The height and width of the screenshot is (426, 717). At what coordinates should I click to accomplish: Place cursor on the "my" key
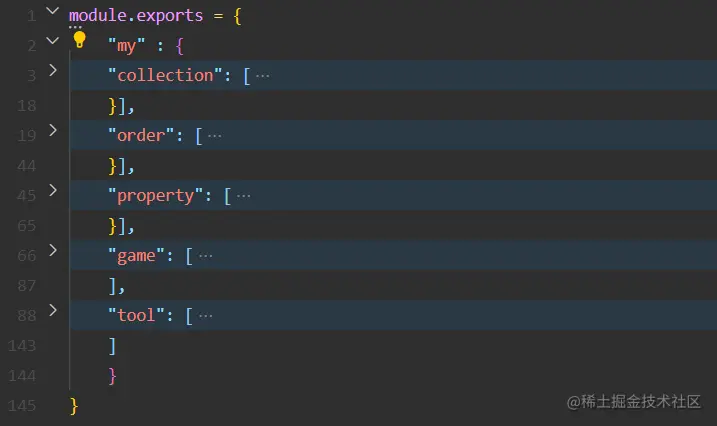[x=126, y=46]
